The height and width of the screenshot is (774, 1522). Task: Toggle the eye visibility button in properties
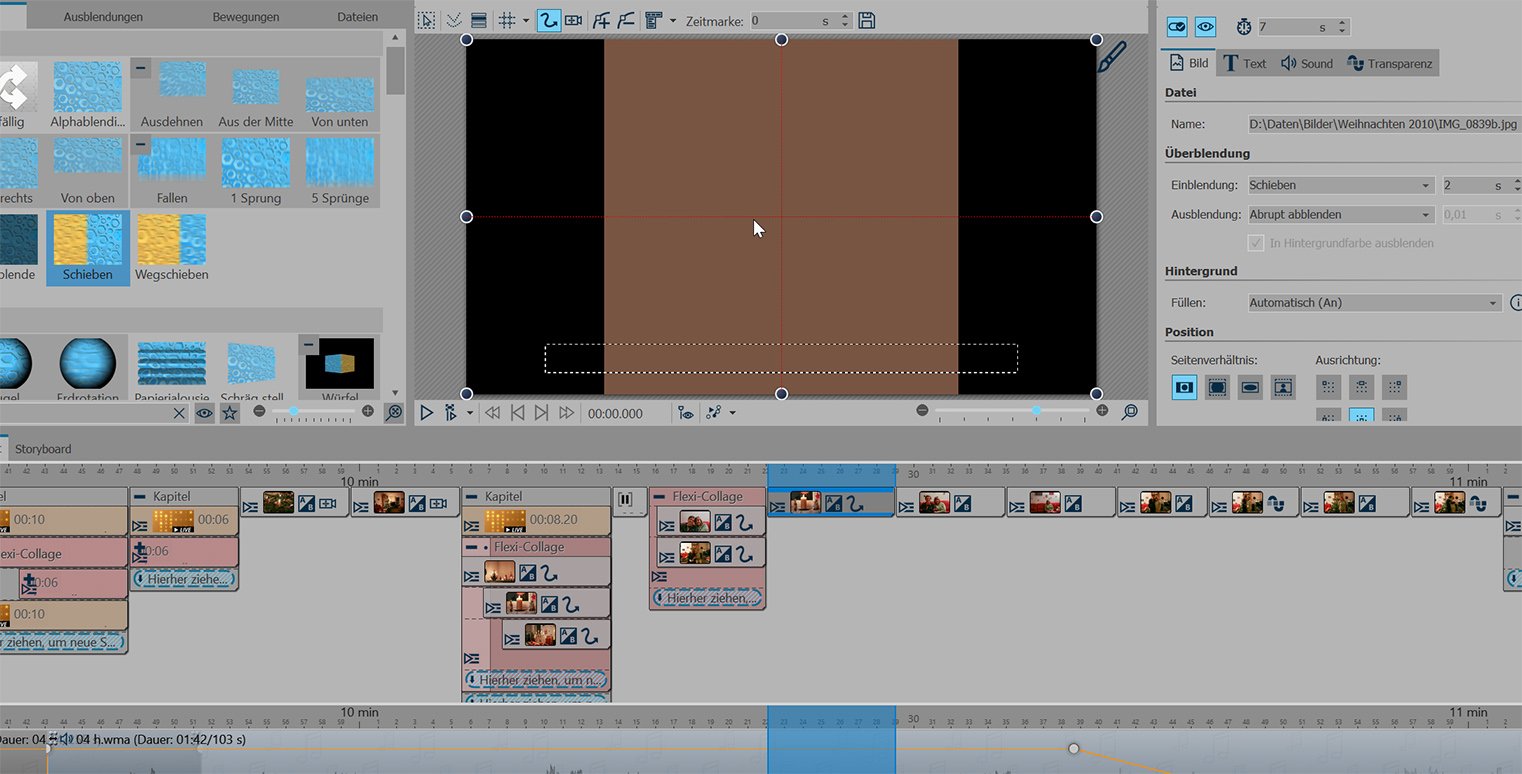(1206, 27)
